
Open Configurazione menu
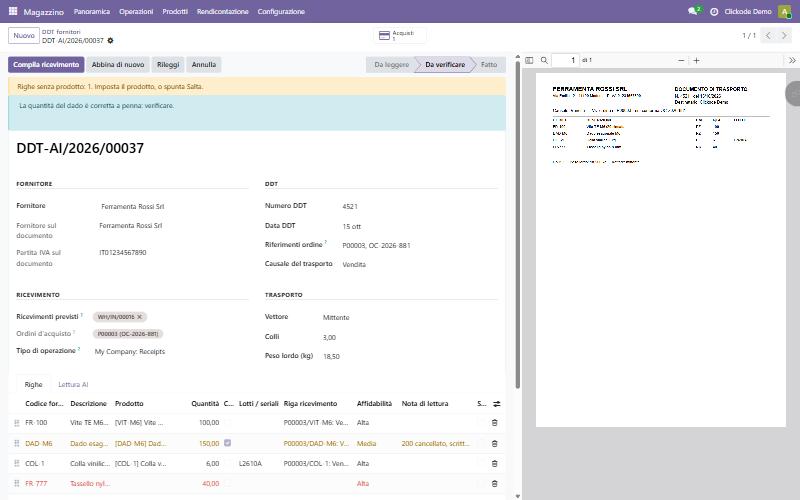click(281, 11)
